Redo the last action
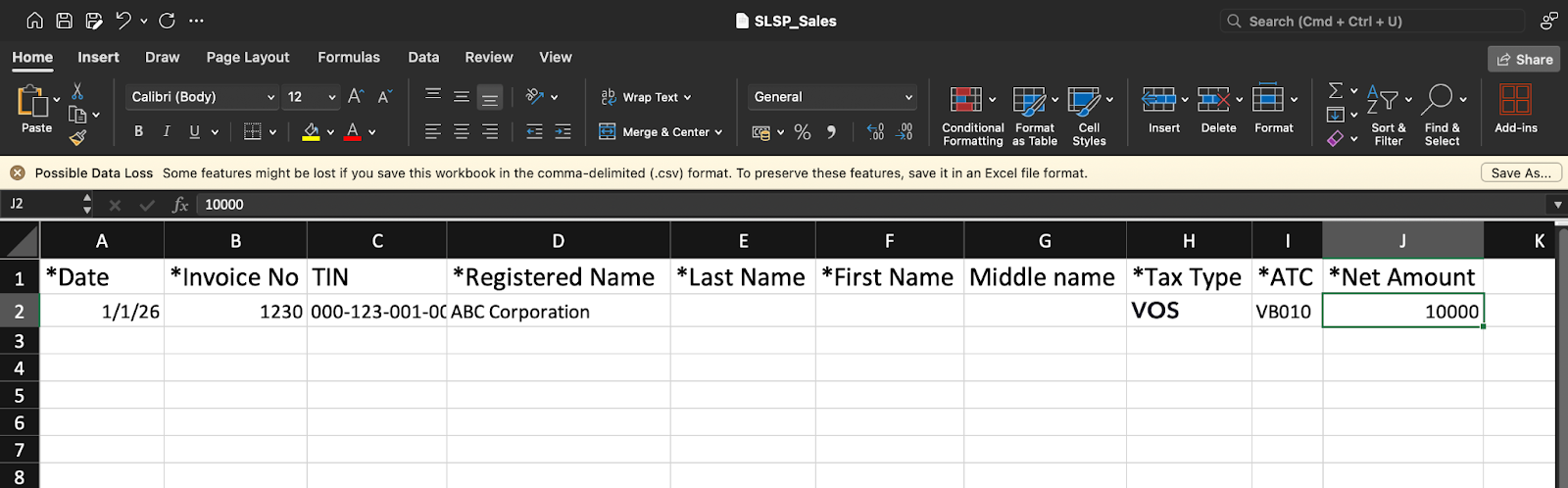Viewport: 1568px width, 488px height. tap(168, 21)
